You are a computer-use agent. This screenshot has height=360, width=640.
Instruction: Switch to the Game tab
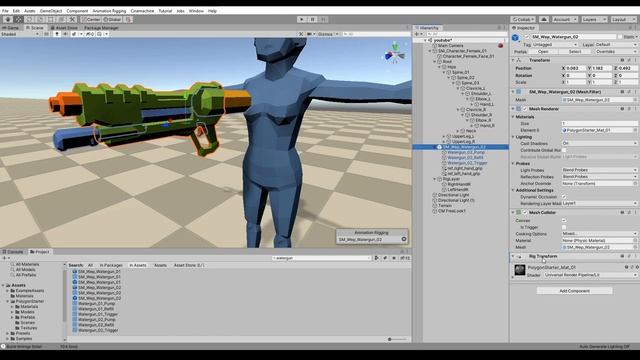[11, 28]
